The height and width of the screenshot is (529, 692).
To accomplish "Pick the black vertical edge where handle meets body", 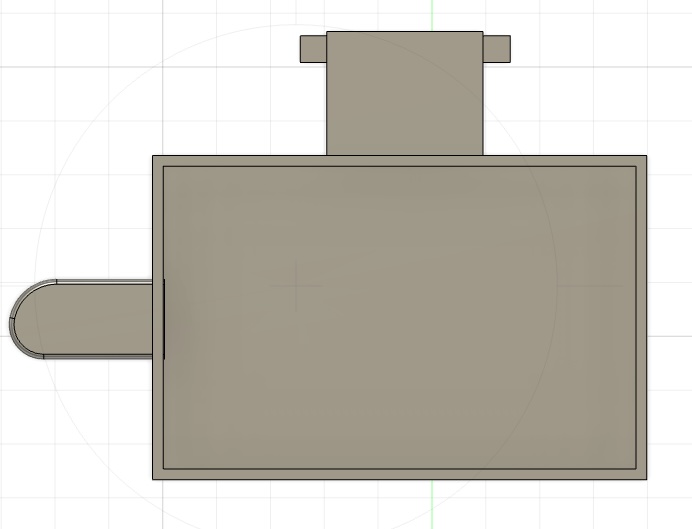I will coord(163,318).
